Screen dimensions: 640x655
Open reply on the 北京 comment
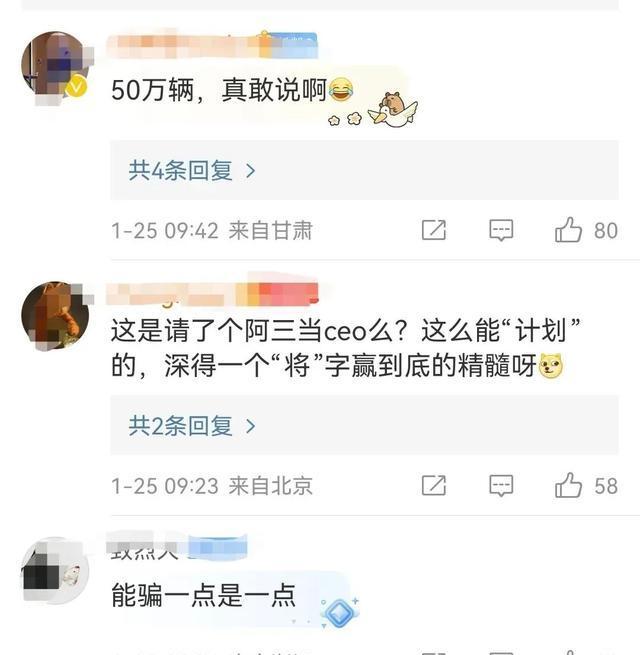501,485
